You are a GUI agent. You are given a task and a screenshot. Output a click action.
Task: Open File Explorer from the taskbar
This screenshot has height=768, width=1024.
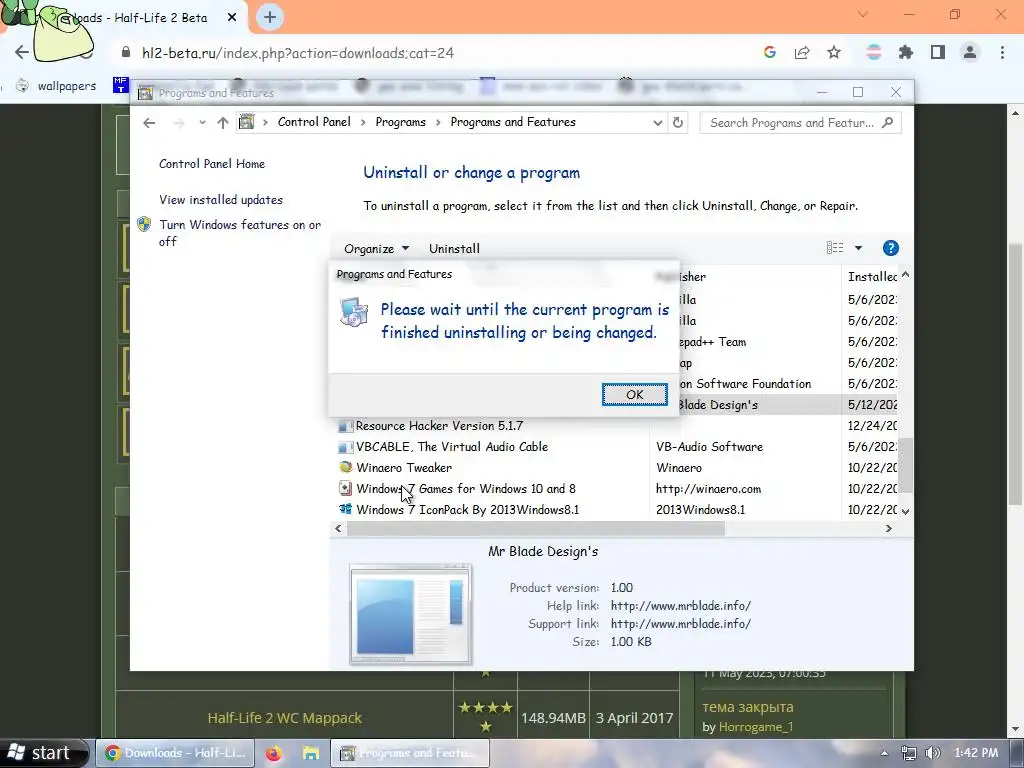click(x=311, y=753)
